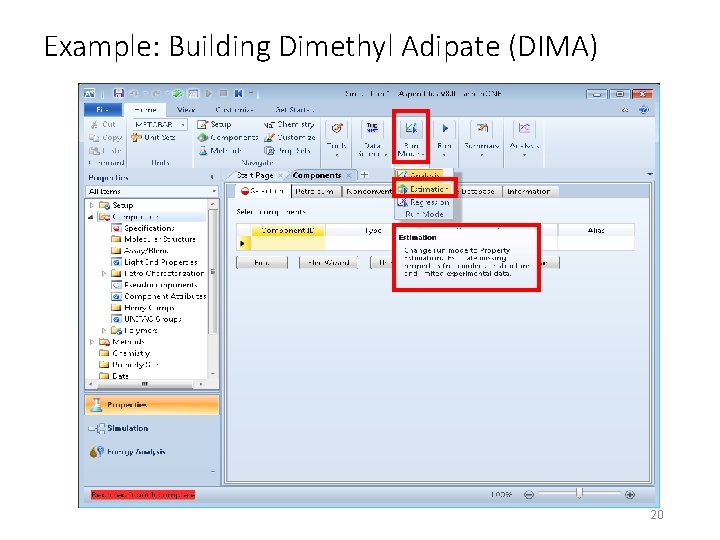Click the Stop square in quick access toolbar
Image resolution: width=720 pixels, height=540 pixels.
point(224,93)
